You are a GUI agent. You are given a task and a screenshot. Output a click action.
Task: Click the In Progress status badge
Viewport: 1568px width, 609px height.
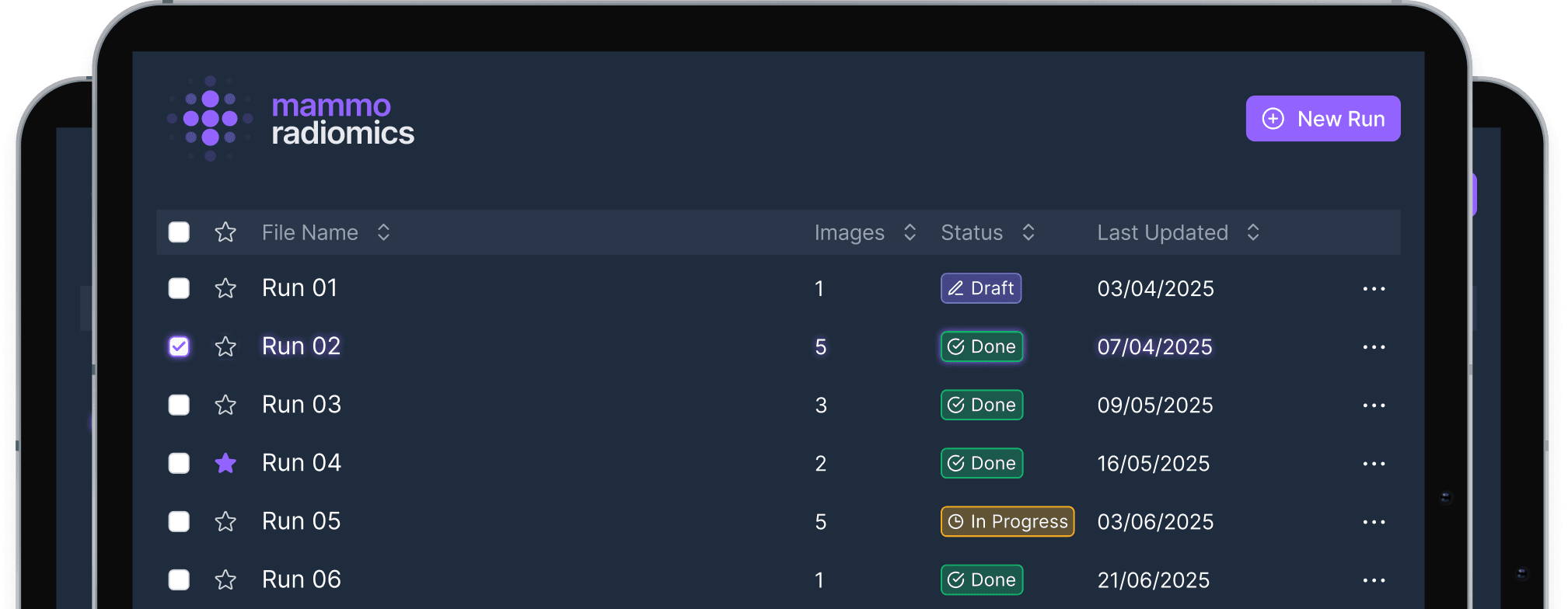[1008, 521]
